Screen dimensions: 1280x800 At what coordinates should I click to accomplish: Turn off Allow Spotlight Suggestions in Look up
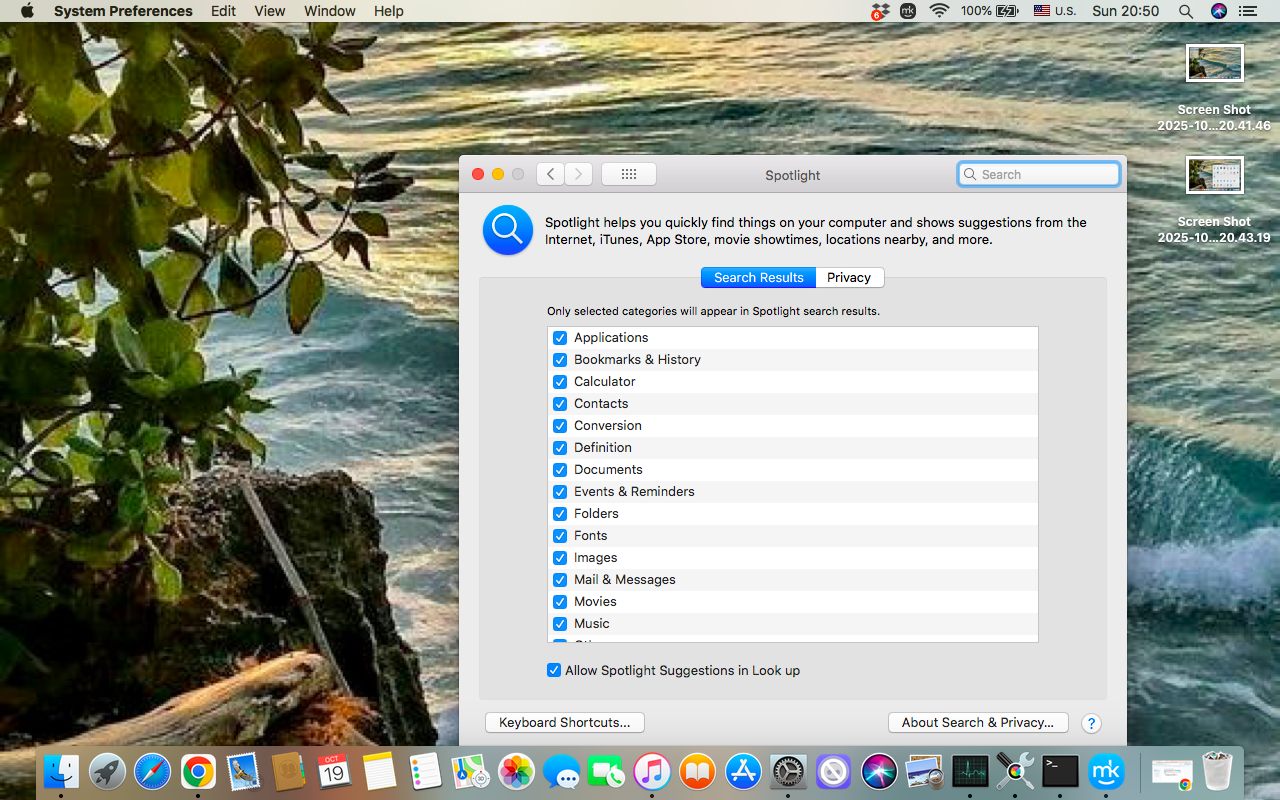click(554, 670)
